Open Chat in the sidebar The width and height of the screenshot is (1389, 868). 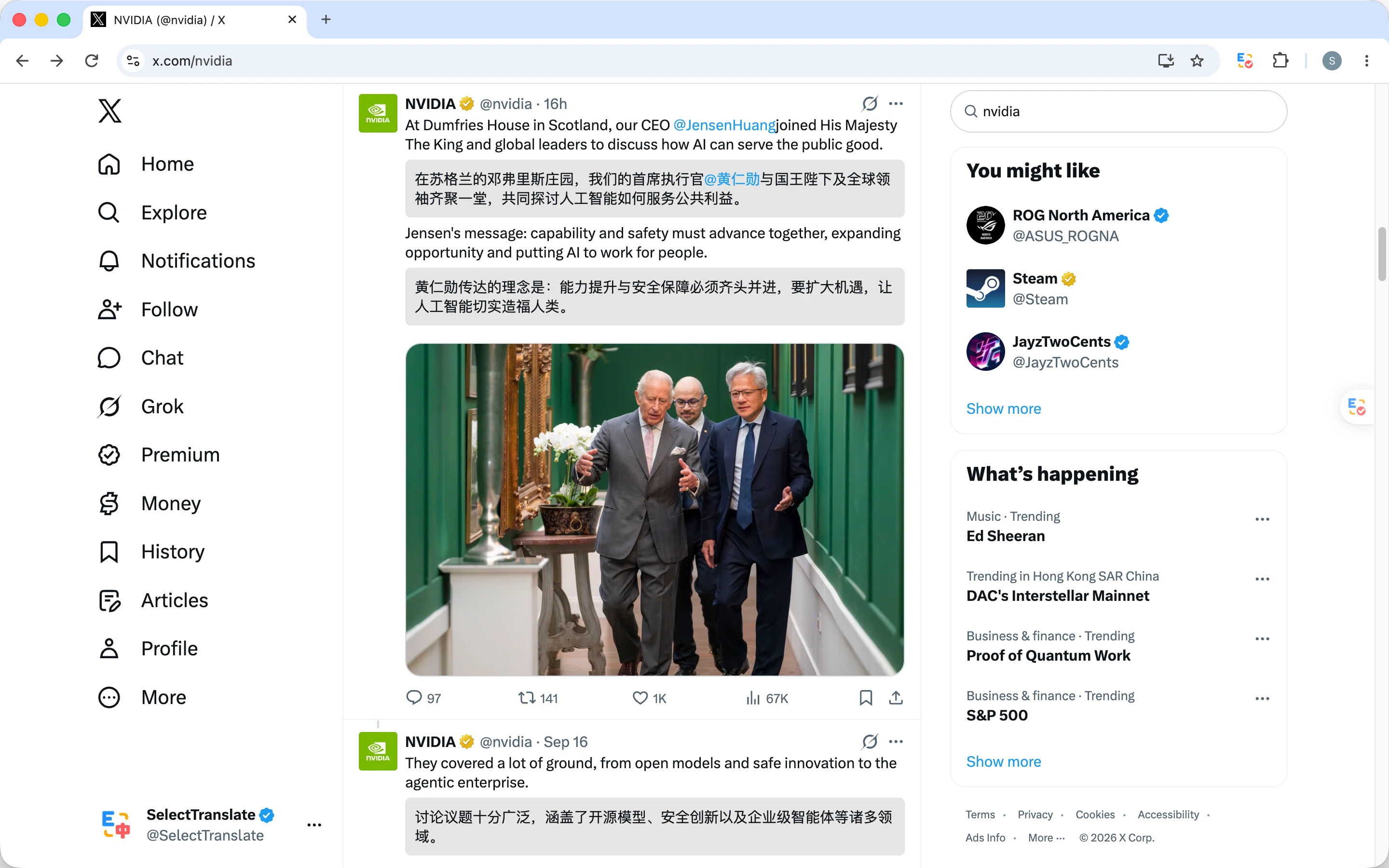pos(141,358)
